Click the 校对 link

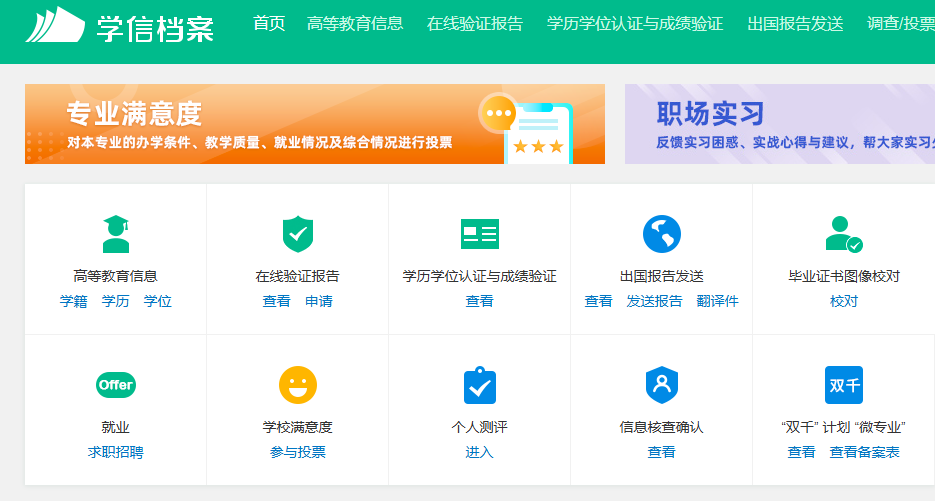pyautogui.click(x=844, y=301)
